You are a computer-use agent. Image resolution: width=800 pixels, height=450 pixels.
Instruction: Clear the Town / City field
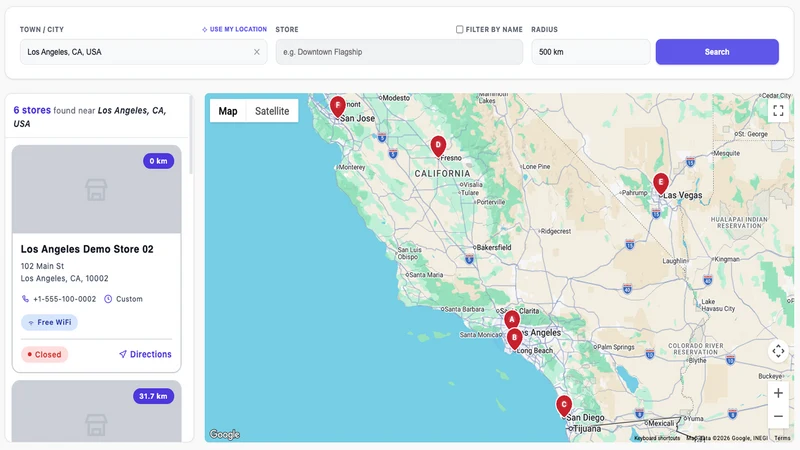[x=257, y=52]
